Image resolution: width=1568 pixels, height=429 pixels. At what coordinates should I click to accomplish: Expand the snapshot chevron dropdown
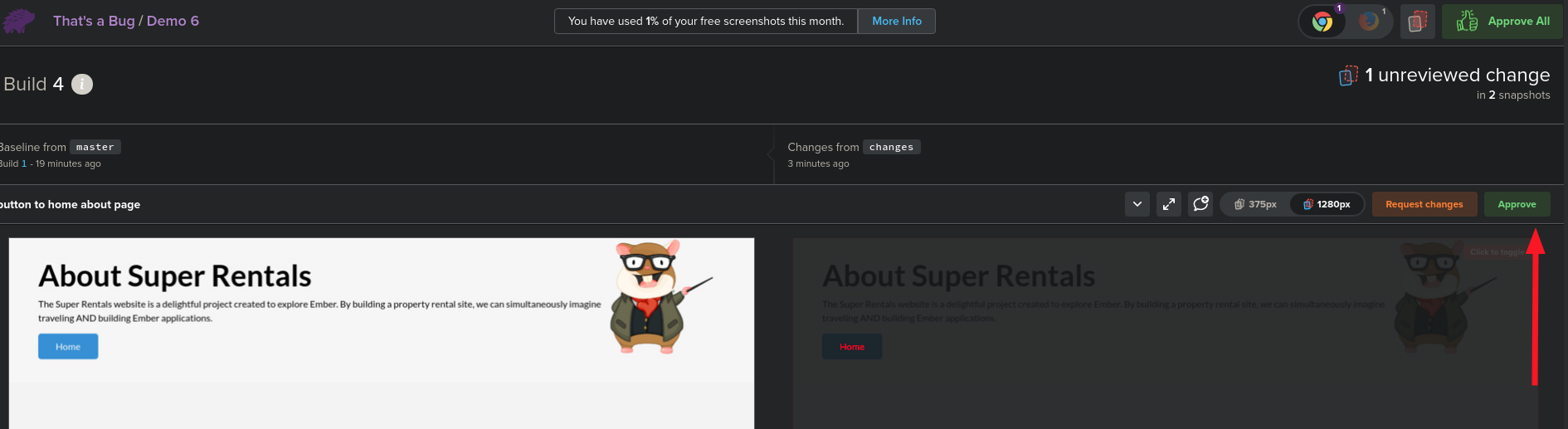tap(1137, 204)
